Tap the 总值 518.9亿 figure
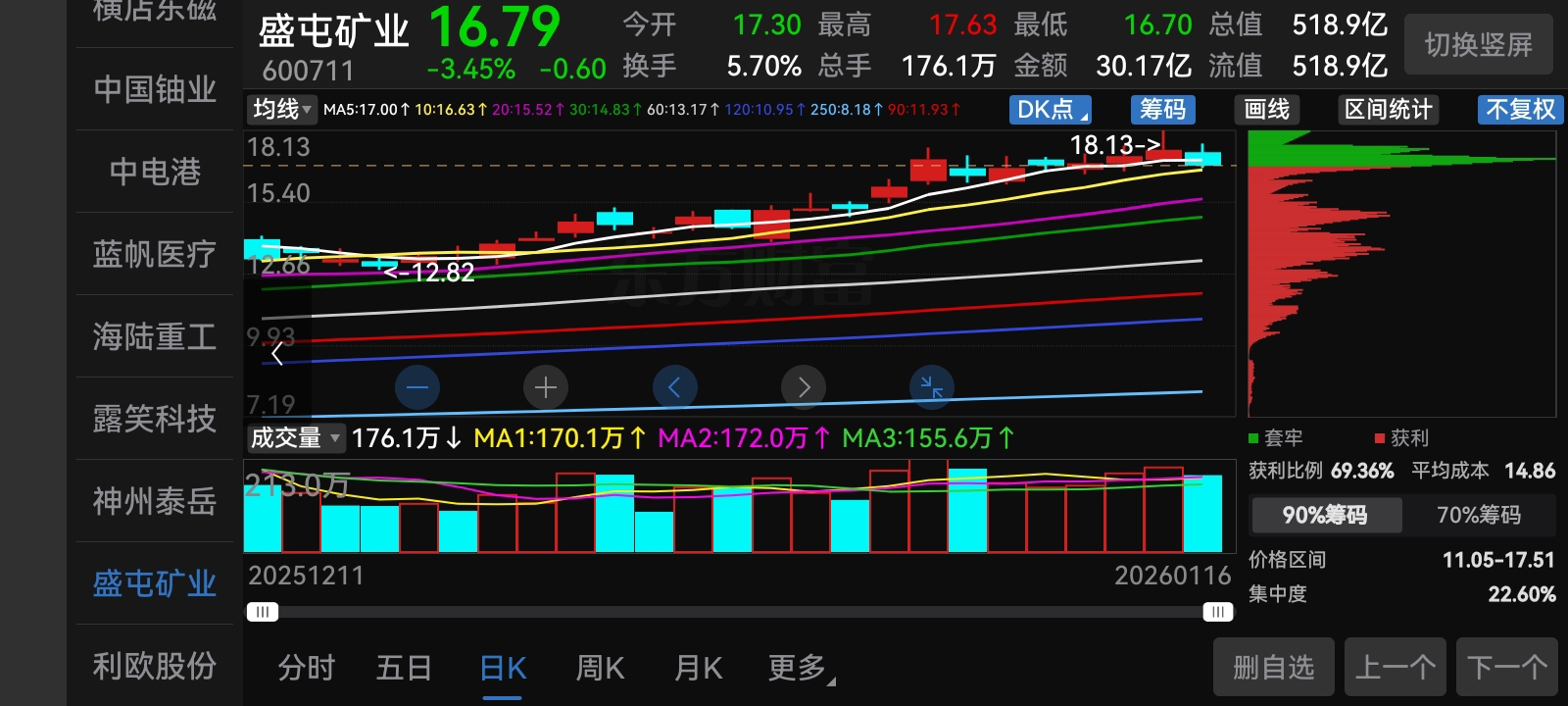Image resolution: width=1568 pixels, height=706 pixels. pyautogui.click(x=1340, y=25)
